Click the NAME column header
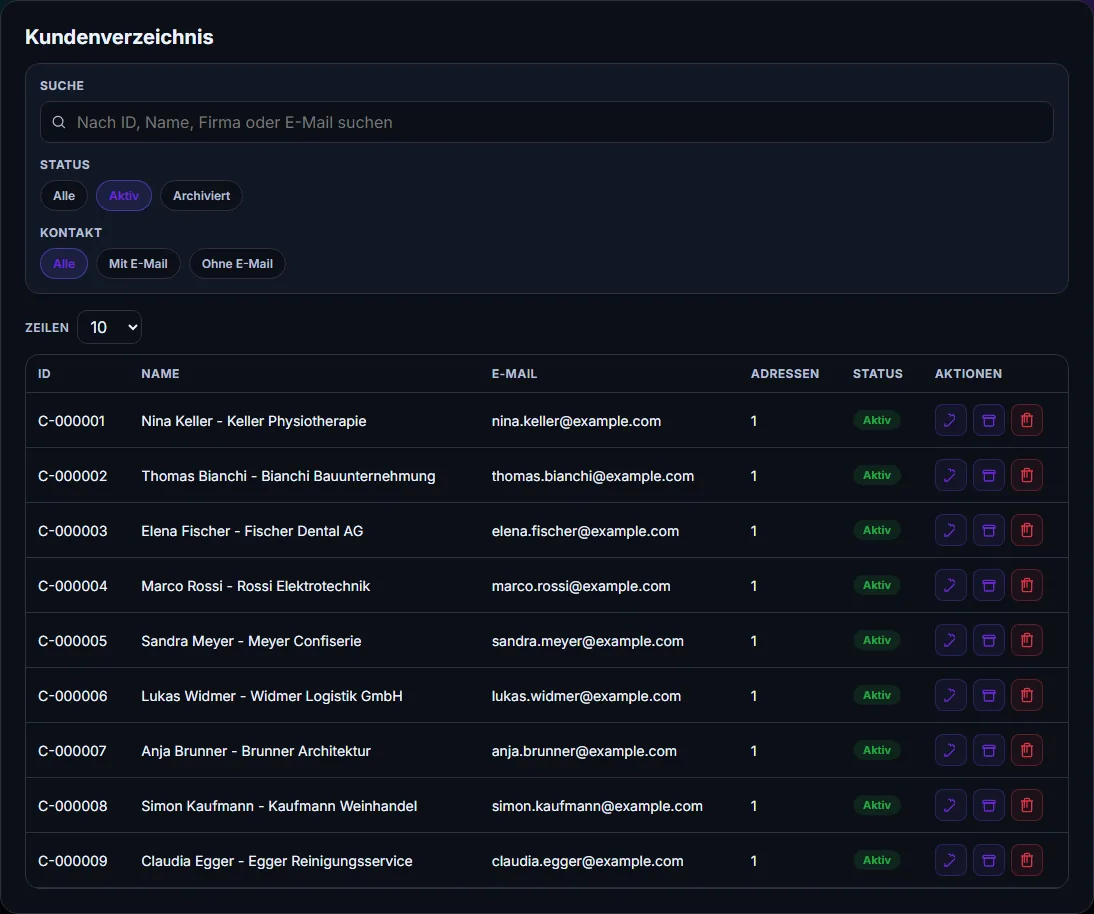Image resolution: width=1094 pixels, height=914 pixels. point(160,374)
